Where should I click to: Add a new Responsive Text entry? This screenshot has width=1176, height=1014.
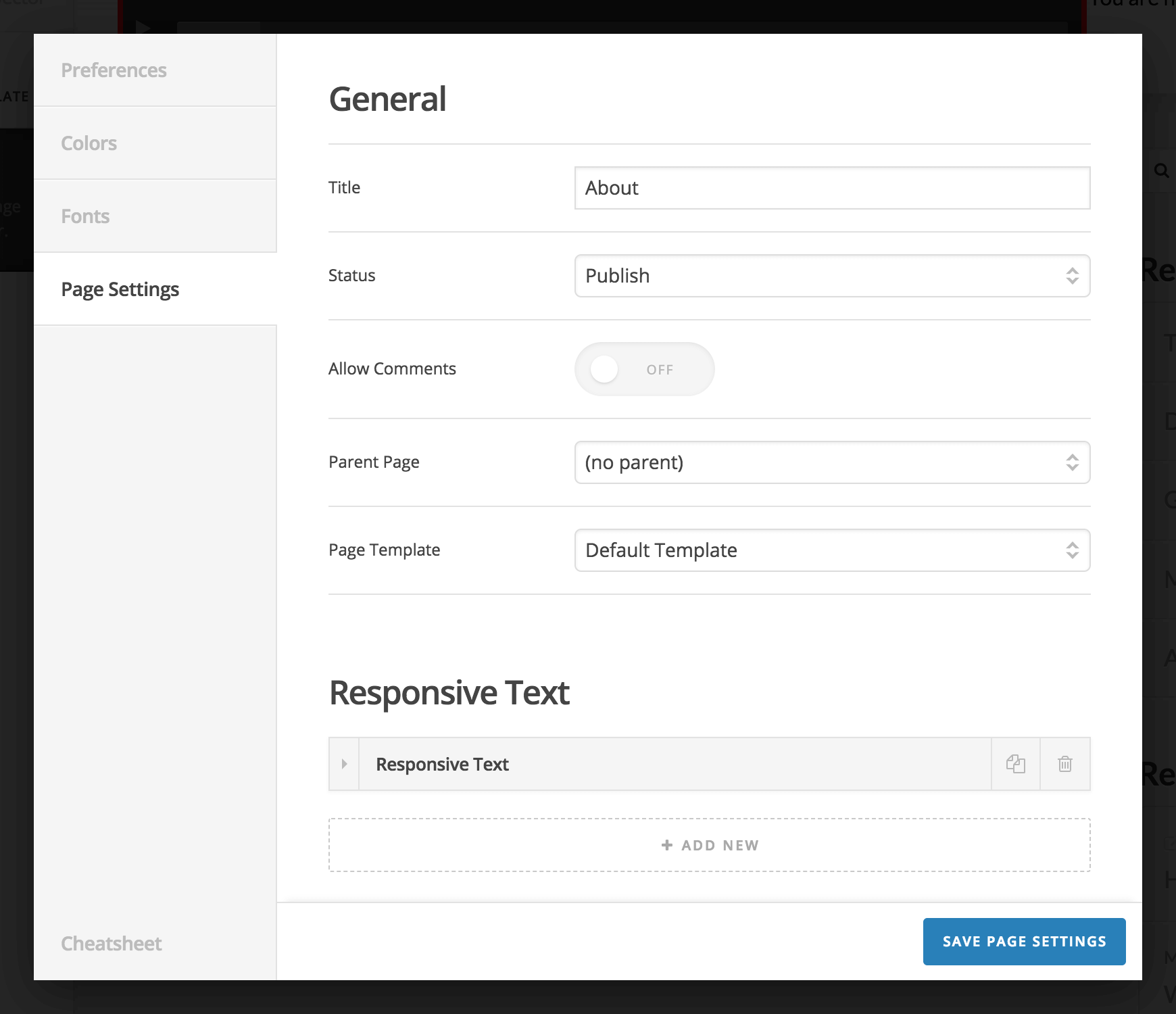tap(709, 844)
